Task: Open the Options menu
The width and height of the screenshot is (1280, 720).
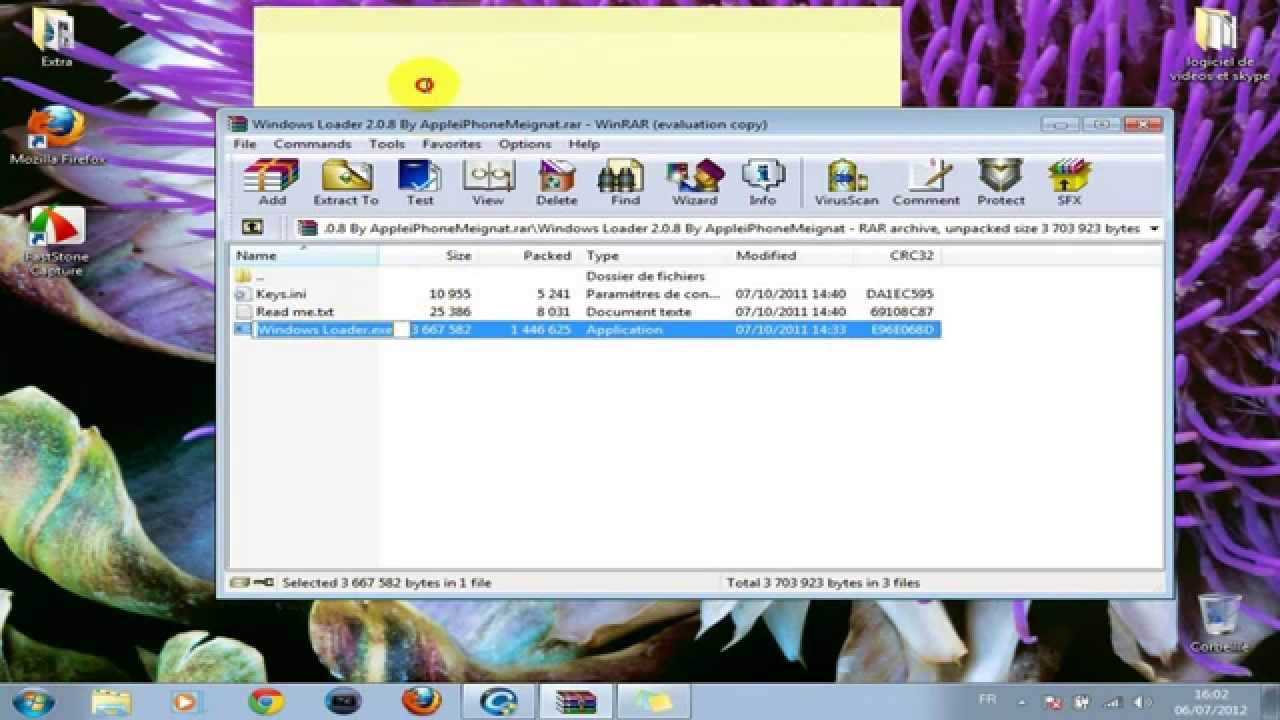Action: [525, 144]
